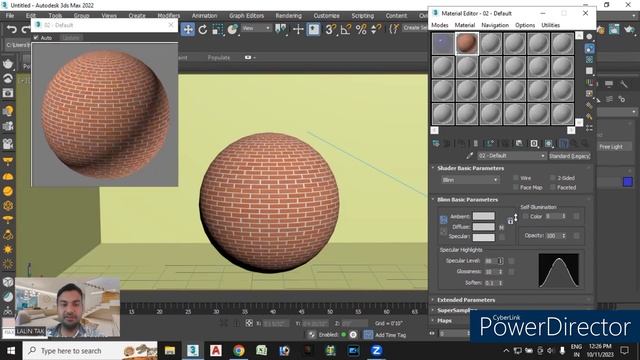
Task: Open AutoCAD from the Windows taskbar
Action: pyautogui.click(x=216, y=351)
